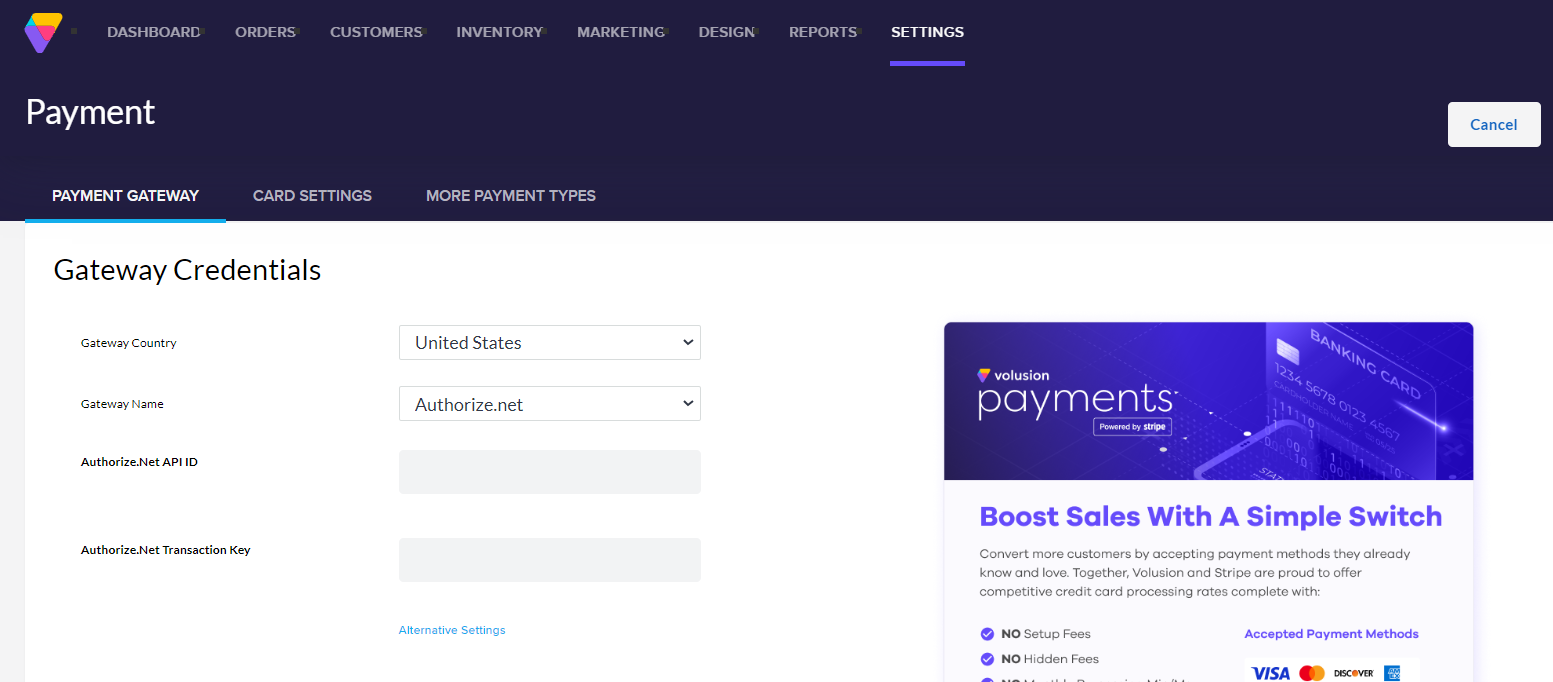Open the Inventory navigation menu
This screenshot has height=682, width=1553.
point(499,32)
